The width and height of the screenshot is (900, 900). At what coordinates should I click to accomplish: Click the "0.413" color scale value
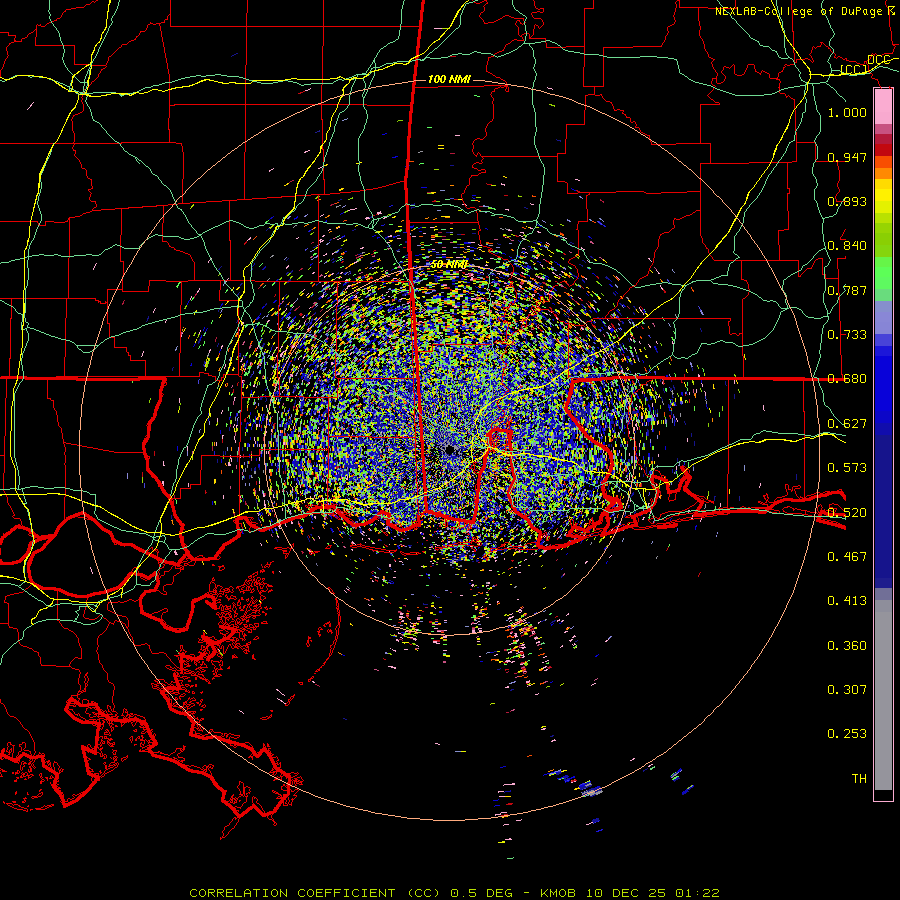coord(847,601)
